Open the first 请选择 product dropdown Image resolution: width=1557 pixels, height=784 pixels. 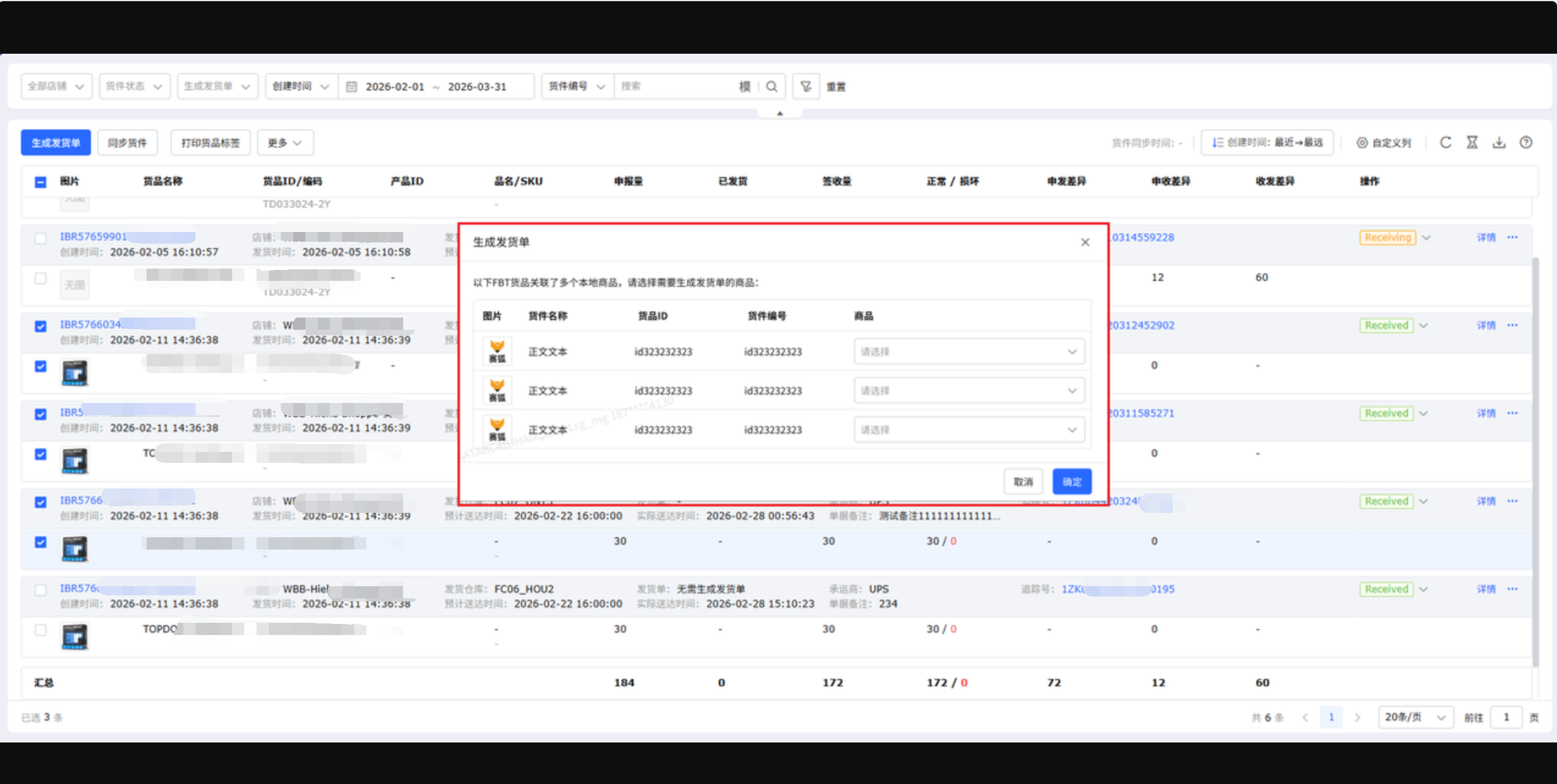point(968,352)
